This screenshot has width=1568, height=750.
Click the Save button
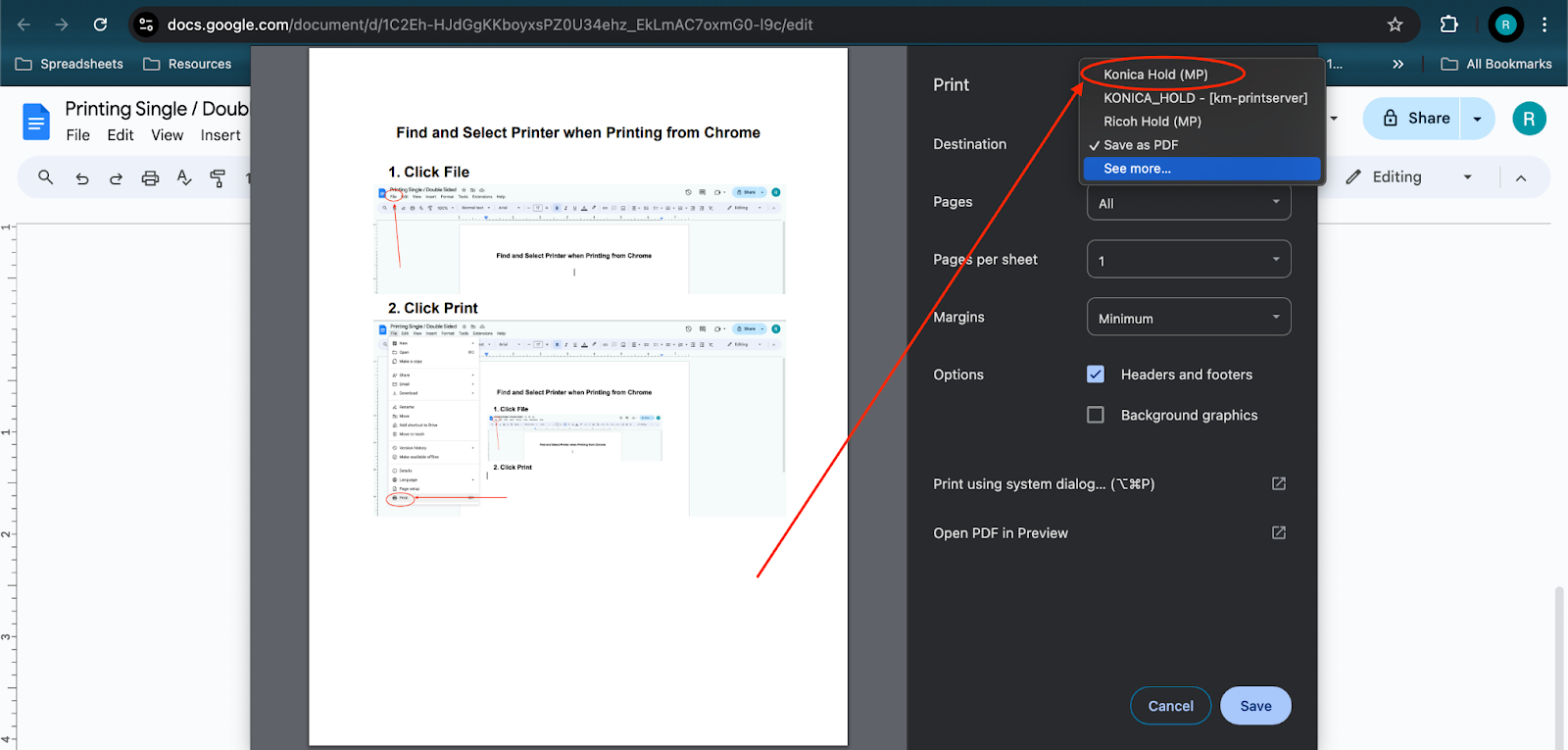click(x=1255, y=706)
